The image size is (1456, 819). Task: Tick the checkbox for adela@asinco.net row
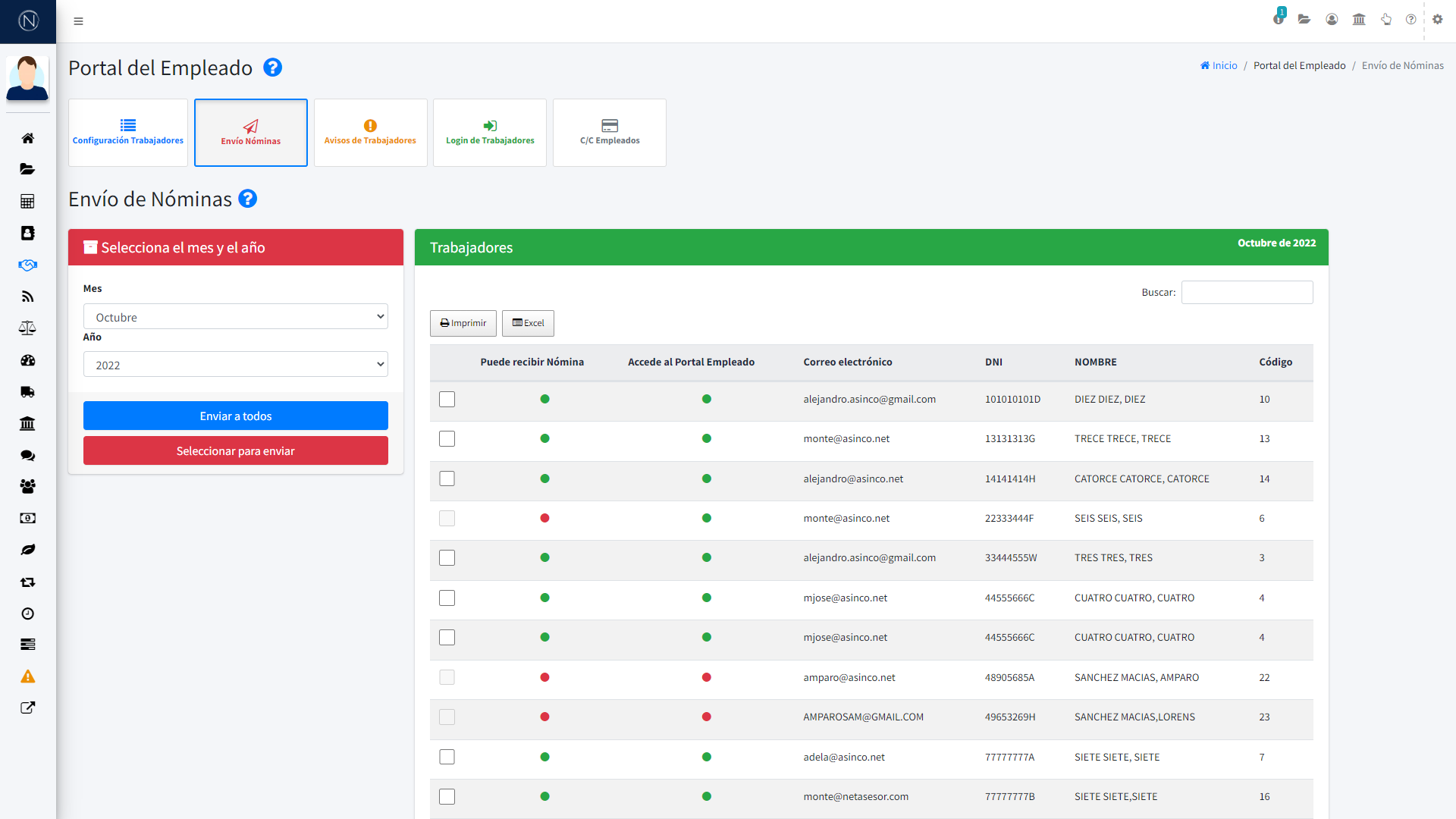(x=447, y=757)
